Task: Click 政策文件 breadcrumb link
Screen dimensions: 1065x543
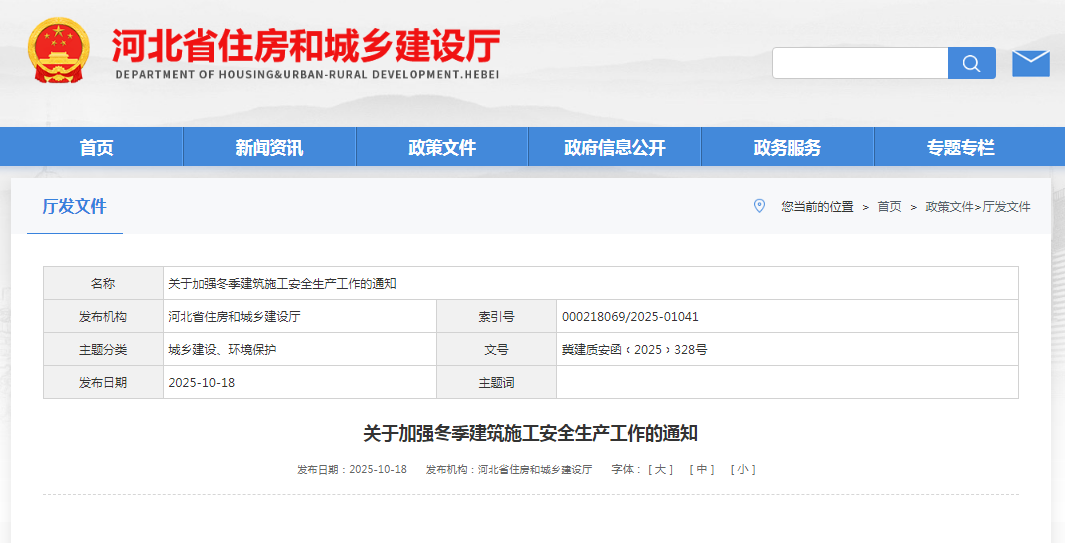Action: coord(949,207)
